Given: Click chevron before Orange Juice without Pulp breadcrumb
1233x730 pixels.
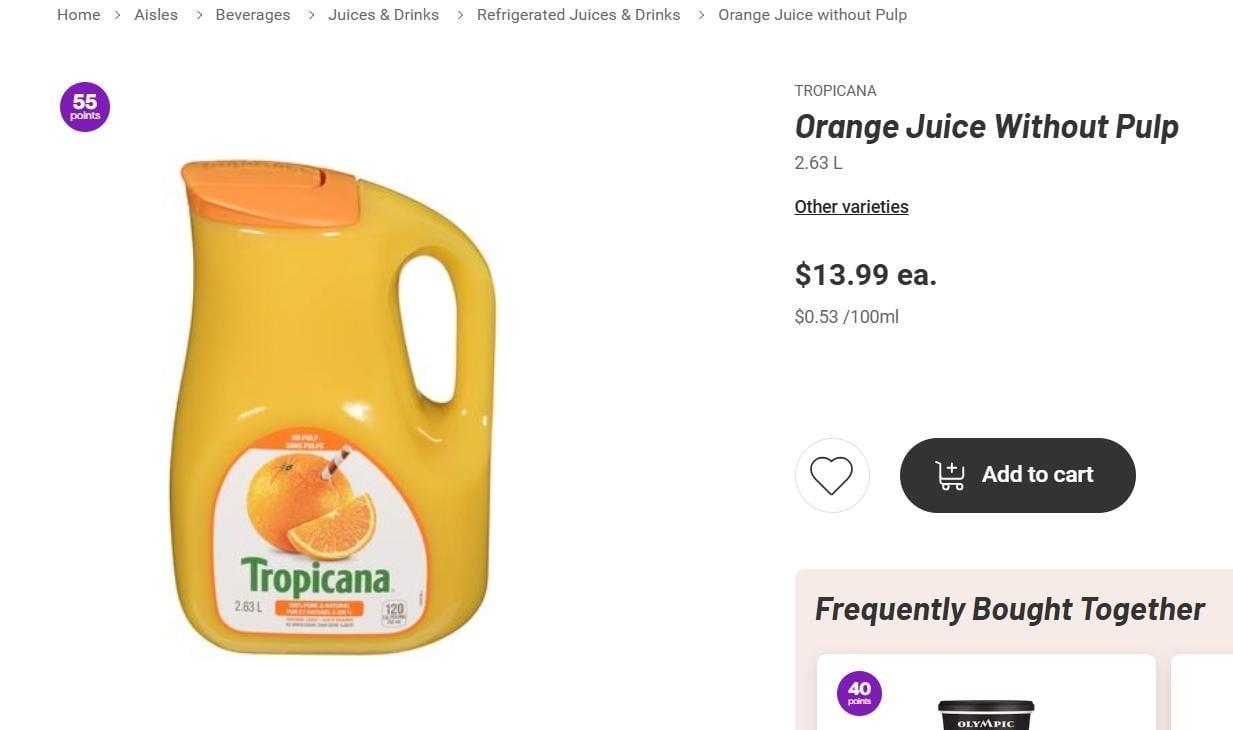Looking at the screenshot, I should click(700, 15).
